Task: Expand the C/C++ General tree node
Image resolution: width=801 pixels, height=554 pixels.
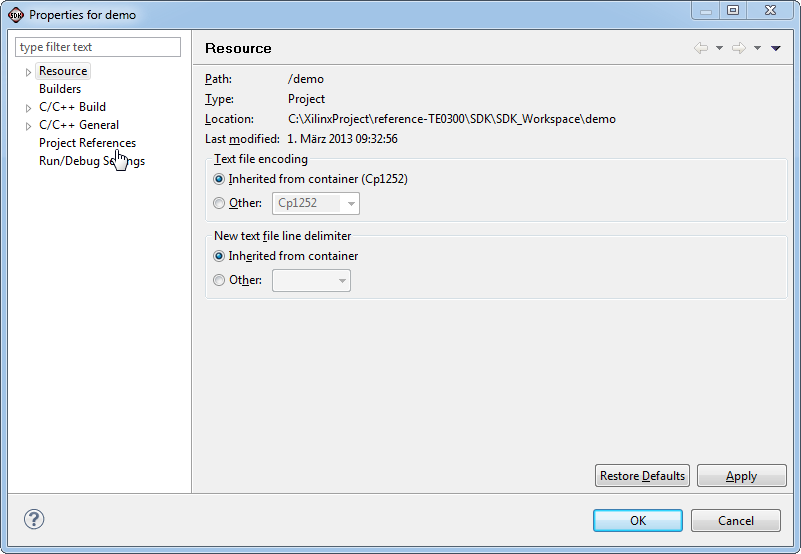Action: coord(29,126)
